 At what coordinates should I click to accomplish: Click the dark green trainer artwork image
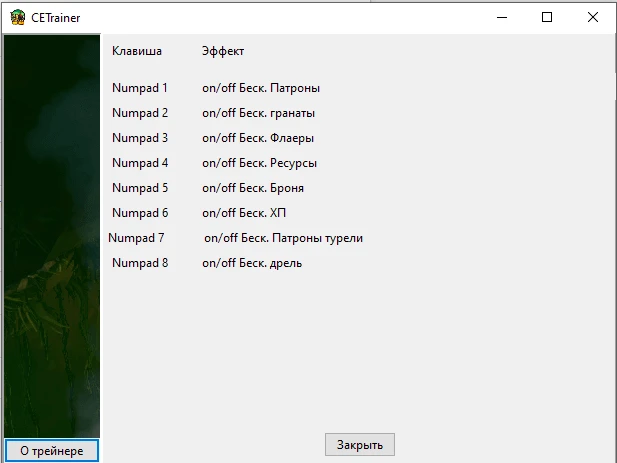click(52, 236)
